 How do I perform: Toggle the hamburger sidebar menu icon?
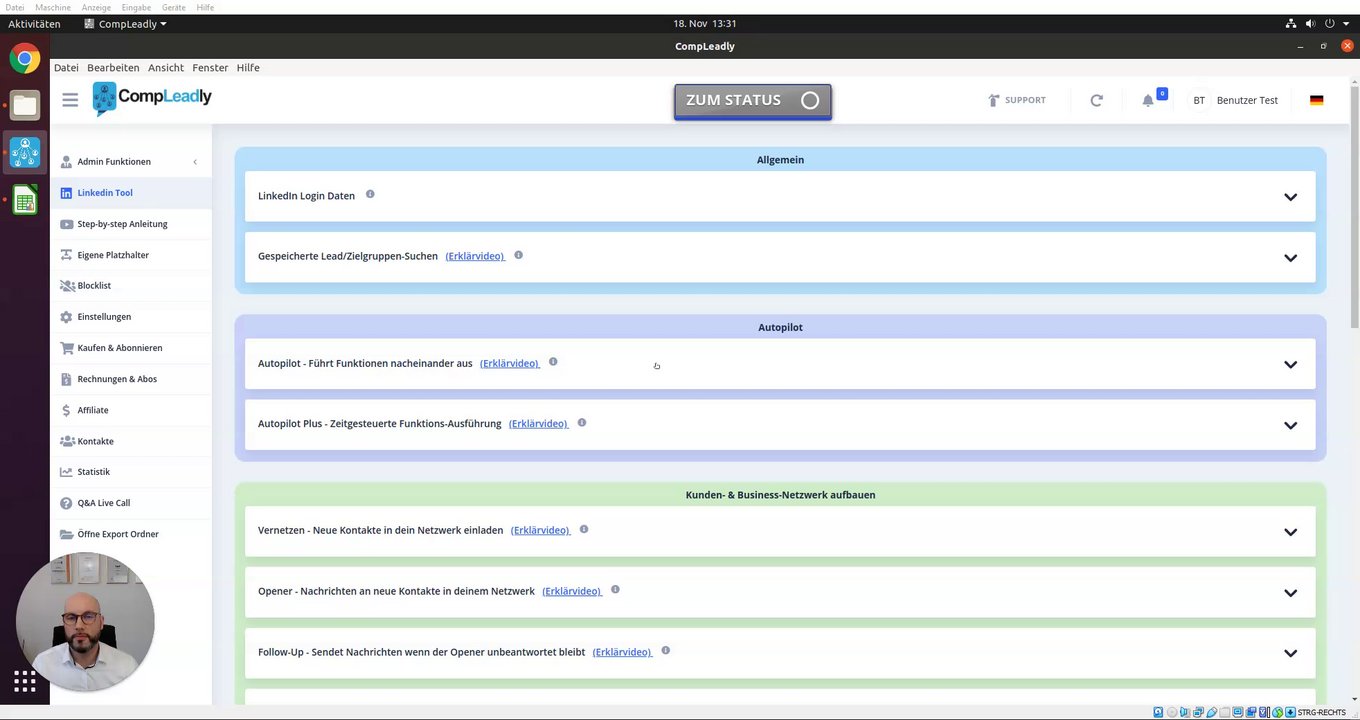pos(70,100)
